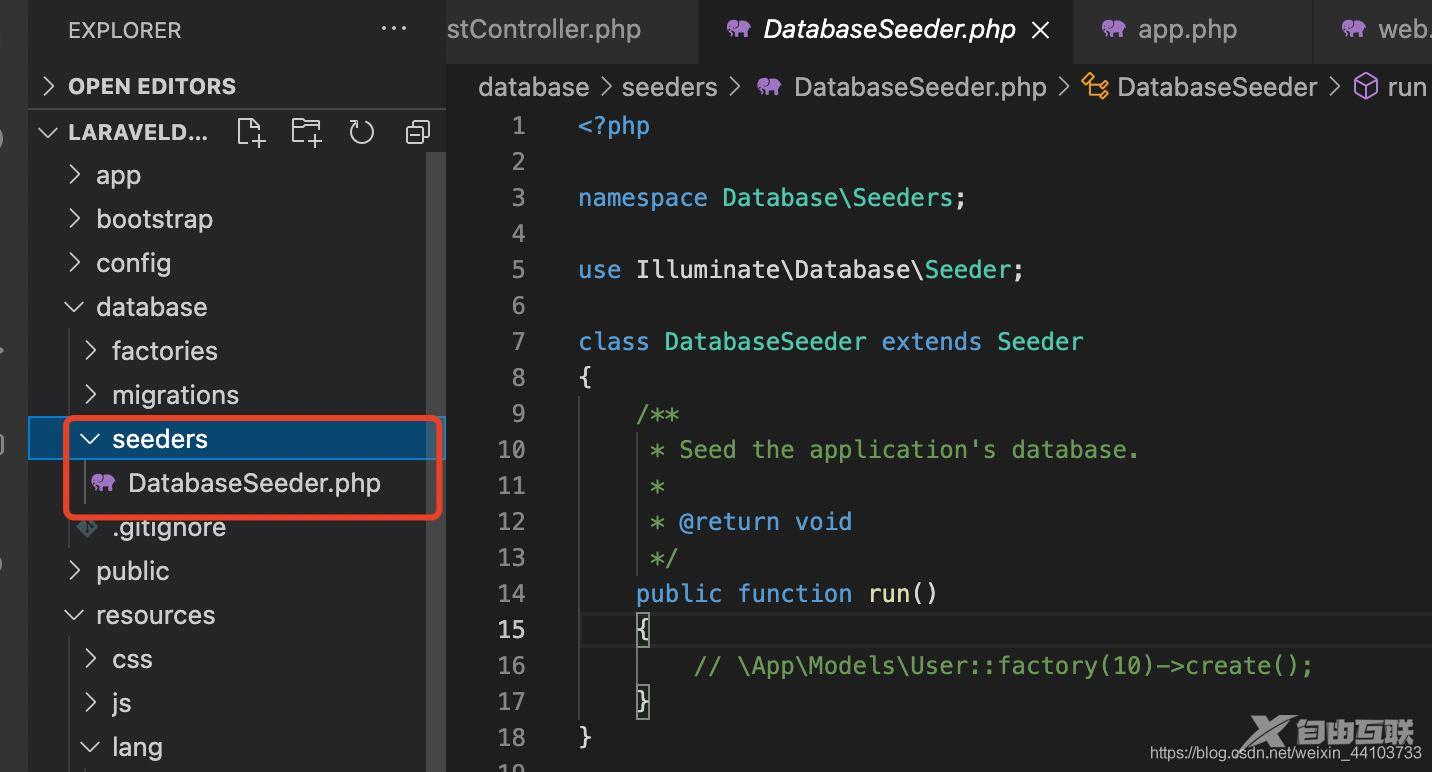Click the PHP file icon in the breadcrumb

[x=769, y=87]
